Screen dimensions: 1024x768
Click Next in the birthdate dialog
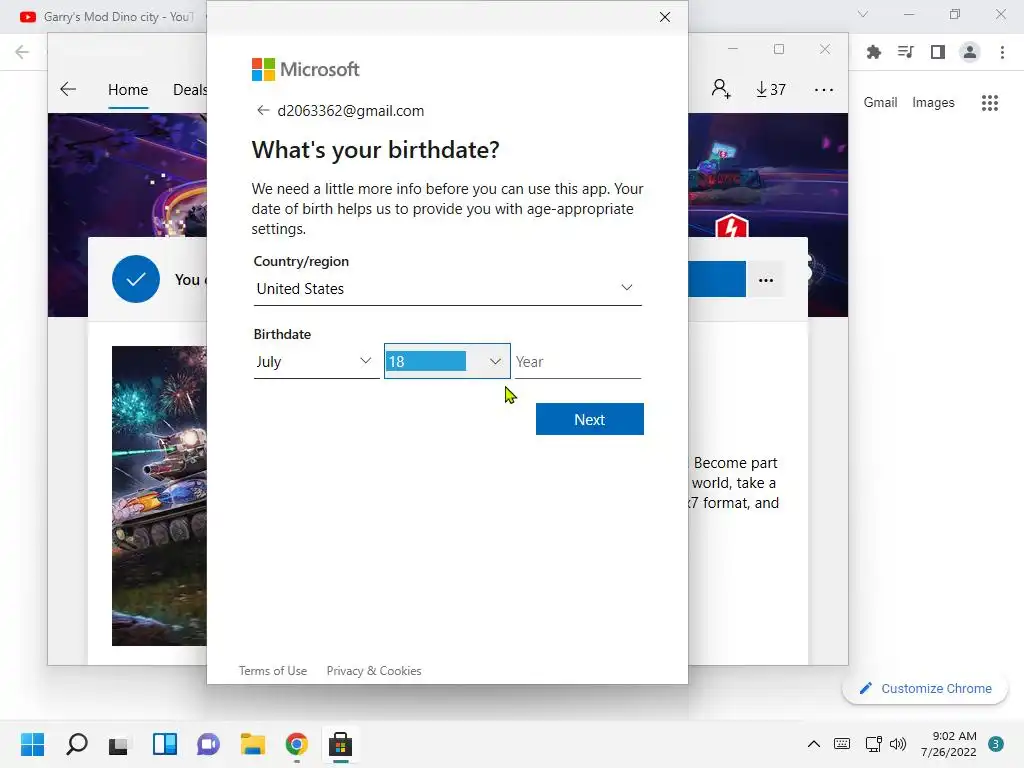click(589, 419)
